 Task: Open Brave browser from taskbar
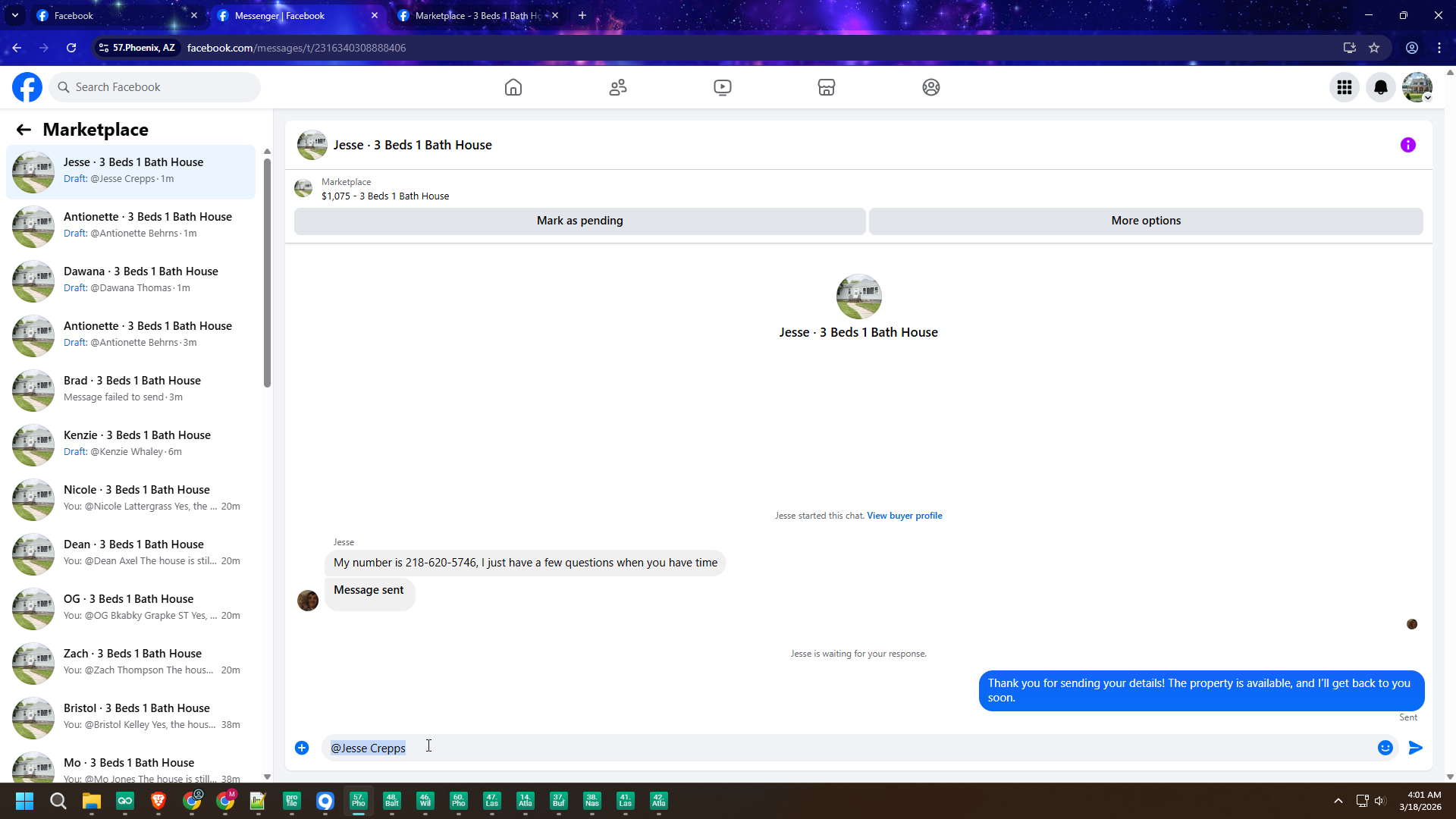pos(158,801)
